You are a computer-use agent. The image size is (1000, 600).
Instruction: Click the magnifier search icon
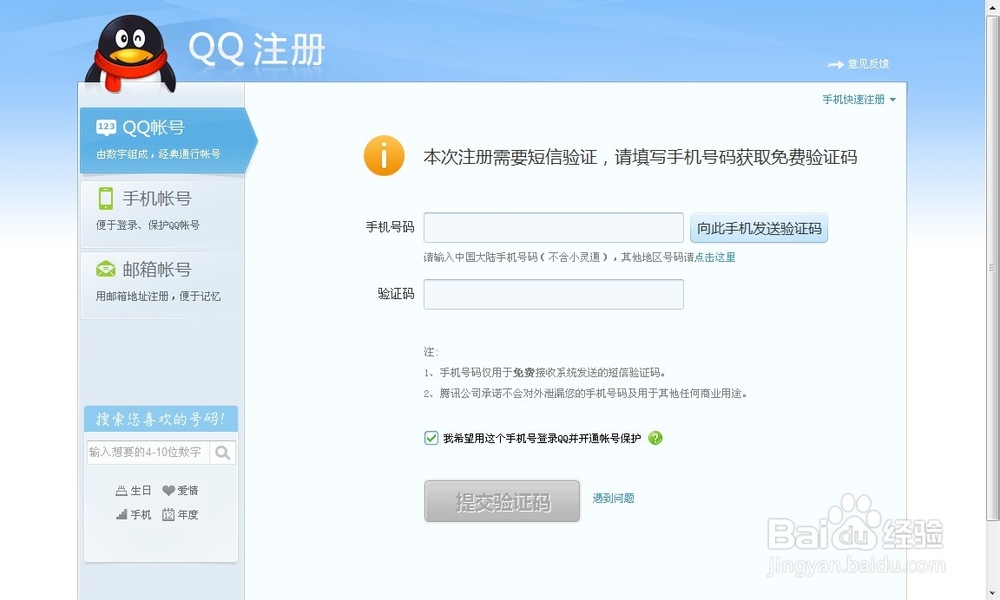(x=223, y=453)
